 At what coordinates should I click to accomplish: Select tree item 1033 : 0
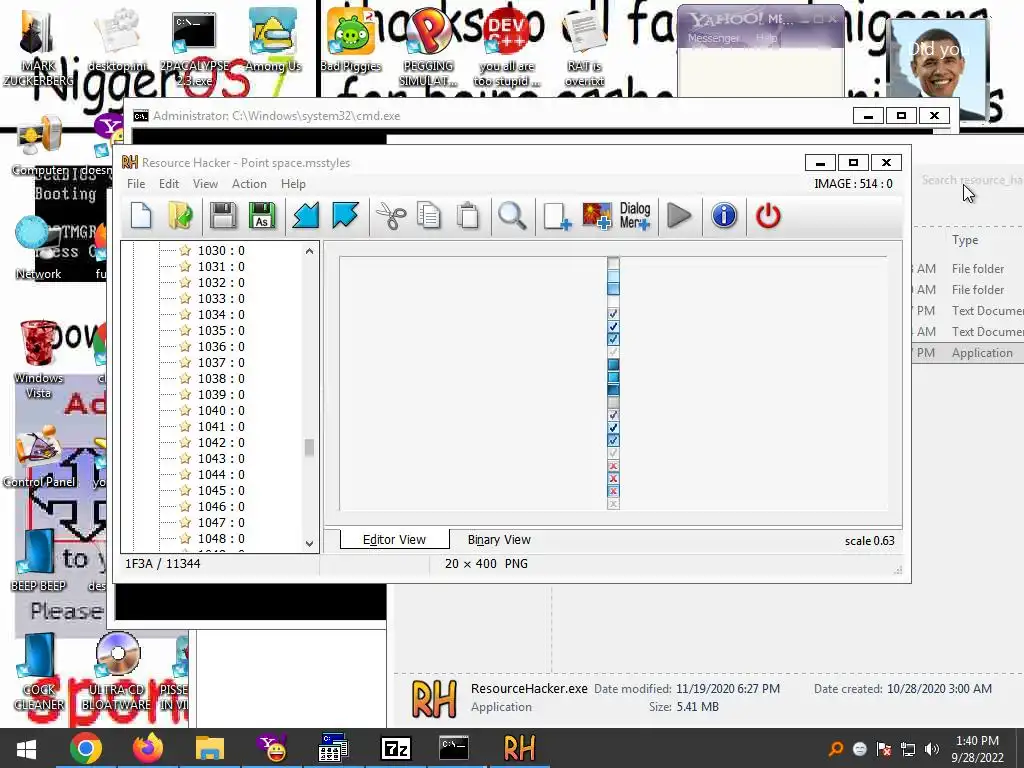pyautogui.click(x=221, y=298)
